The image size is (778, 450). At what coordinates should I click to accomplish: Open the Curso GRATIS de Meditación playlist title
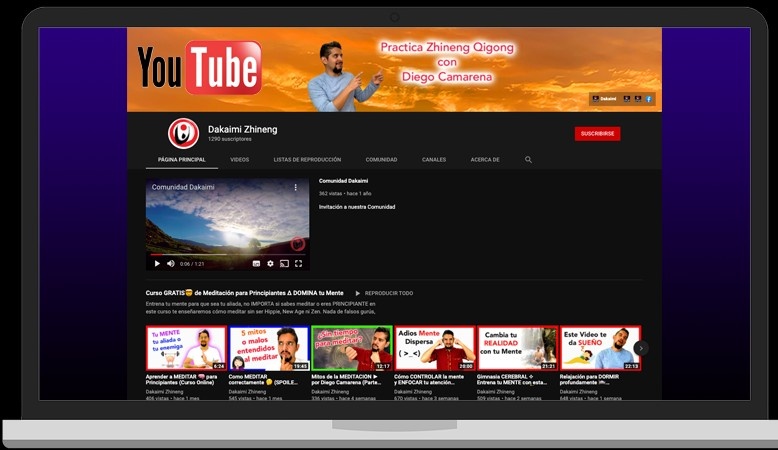245,293
